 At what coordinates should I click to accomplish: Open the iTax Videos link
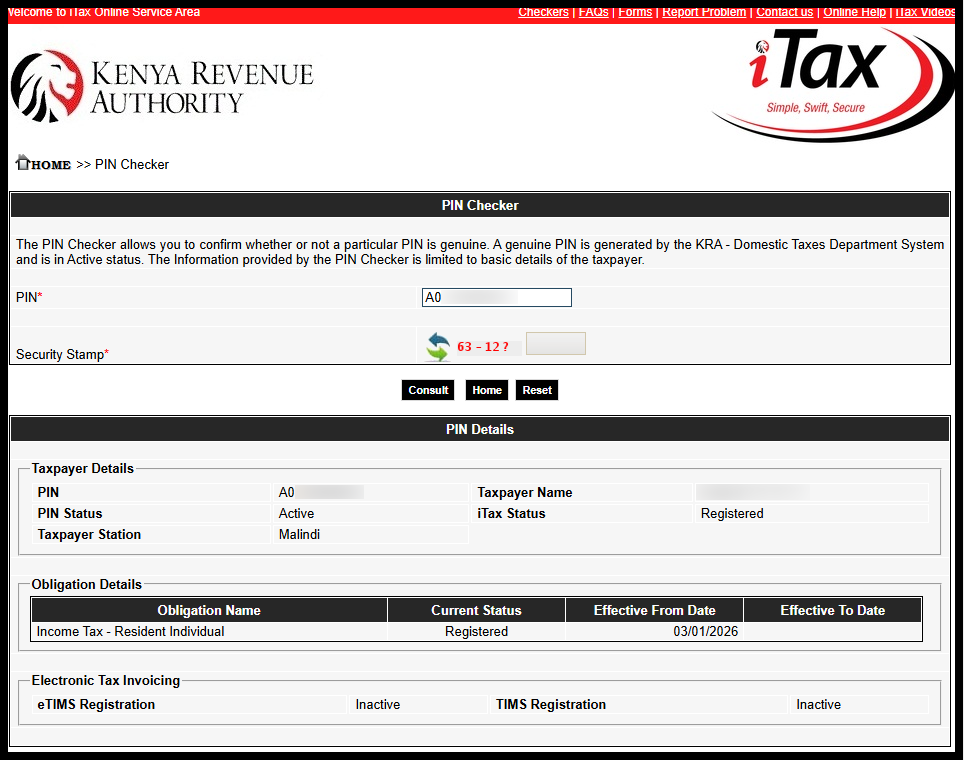[924, 12]
